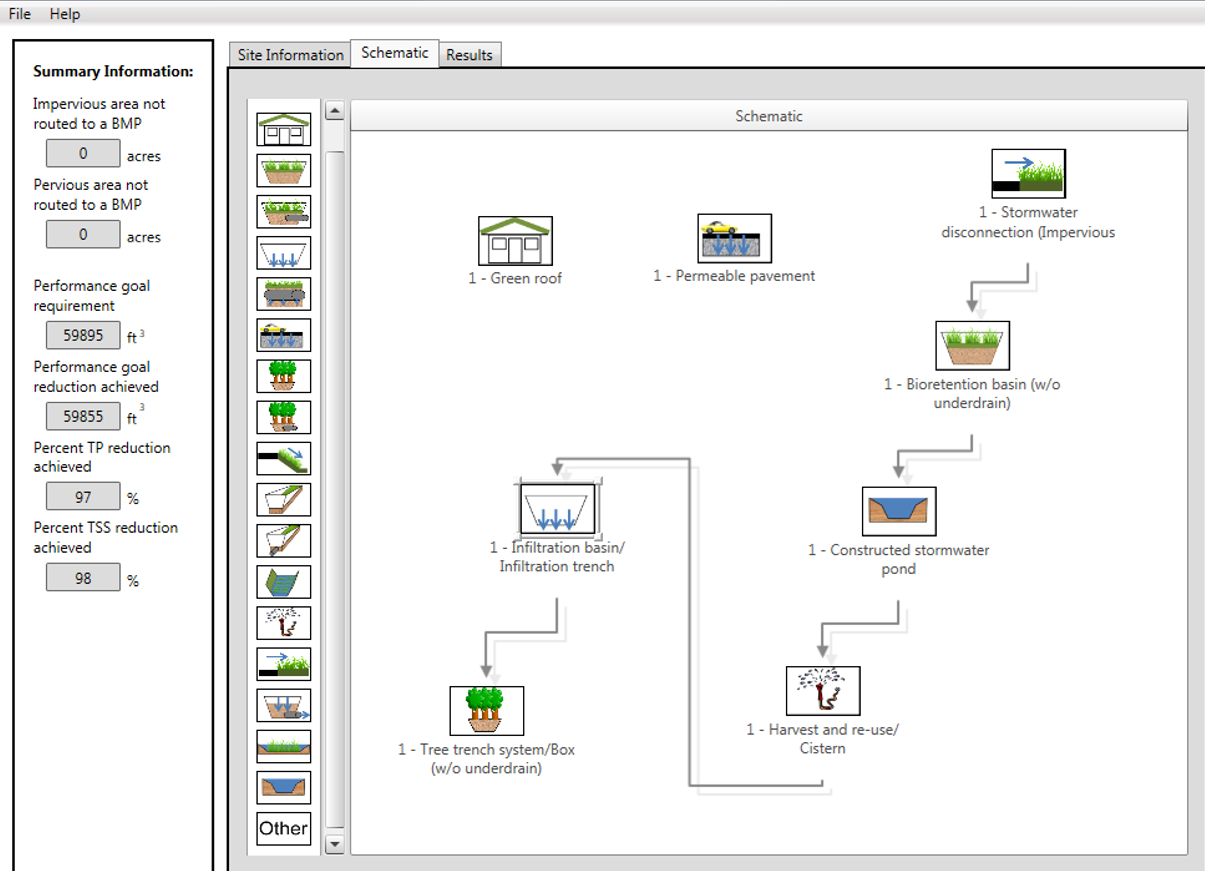Select the Tree trench system BMP icon
Image resolution: width=1205 pixels, height=871 pixels.
tap(284, 376)
